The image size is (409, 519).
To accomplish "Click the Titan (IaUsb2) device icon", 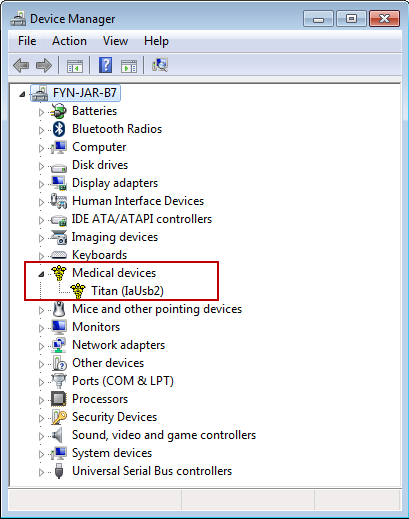I will click(78, 291).
